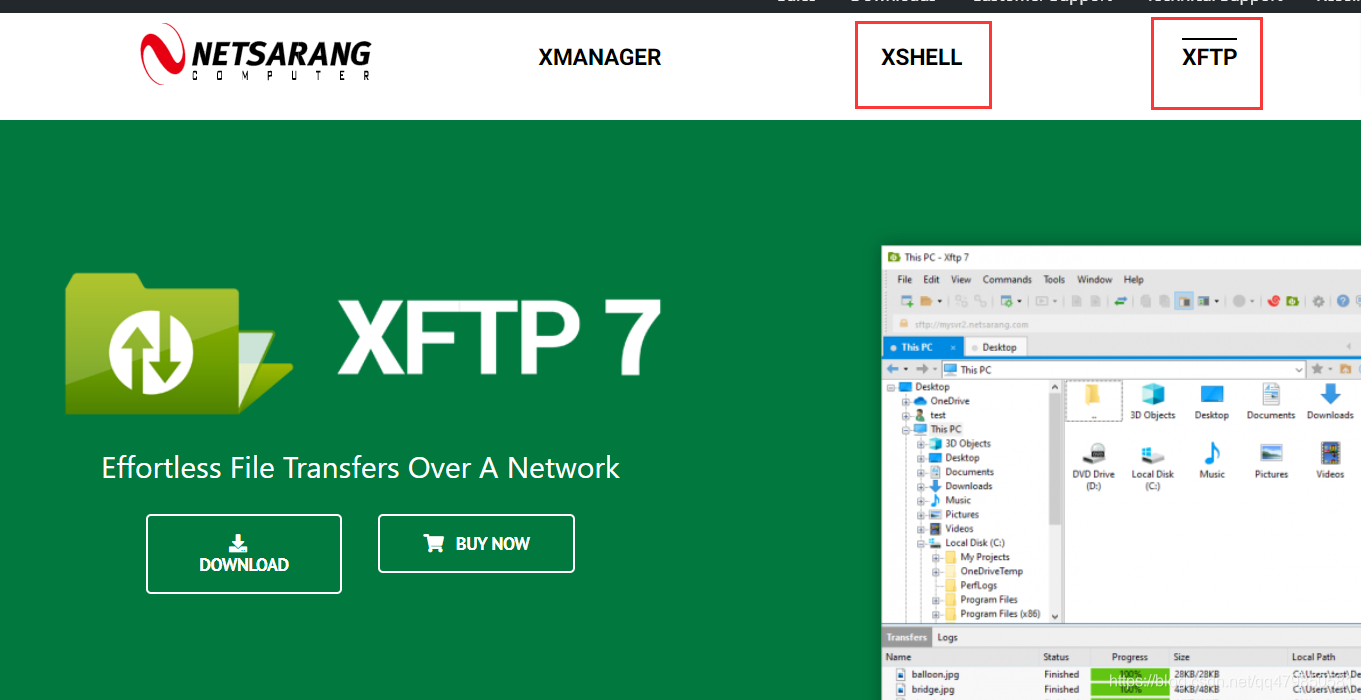Click the blue Help question mark icon
The height and width of the screenshot is (700, 1361).
click(1343, 301)
